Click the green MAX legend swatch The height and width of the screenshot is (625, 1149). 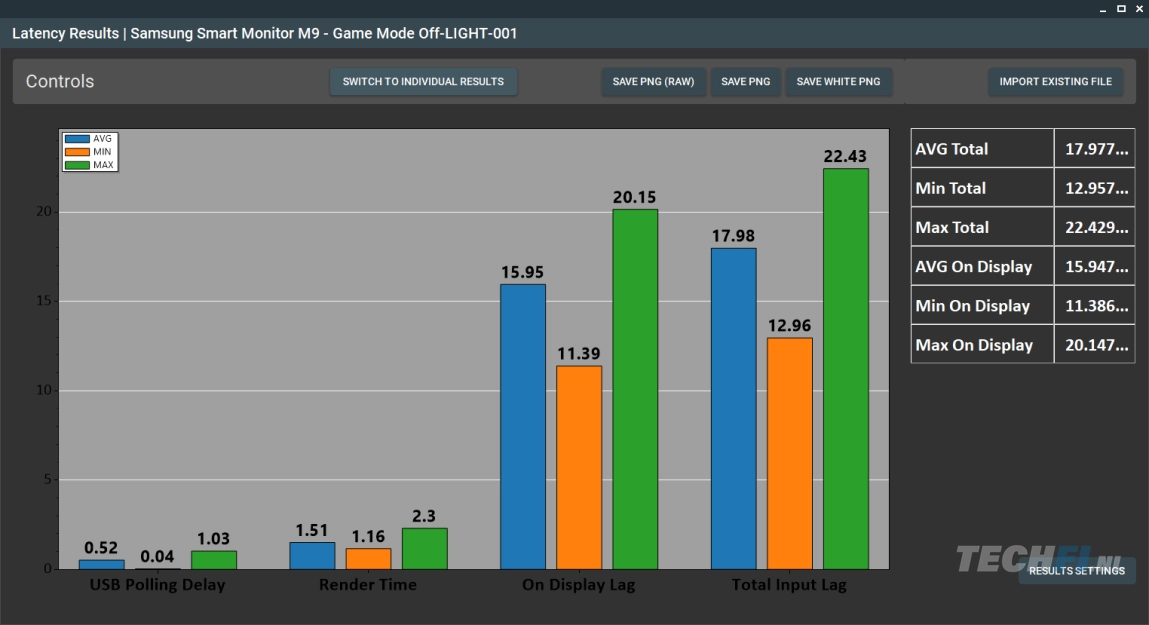point(77,165)
